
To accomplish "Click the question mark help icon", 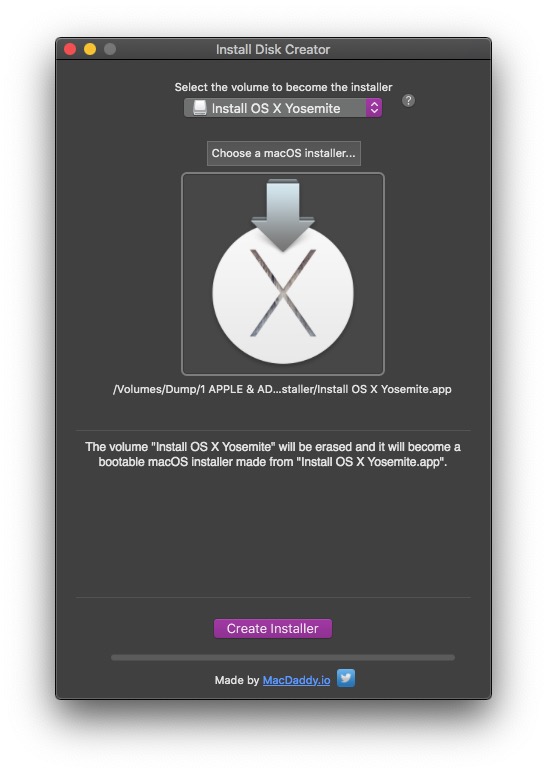I will (x=408, y=101).
